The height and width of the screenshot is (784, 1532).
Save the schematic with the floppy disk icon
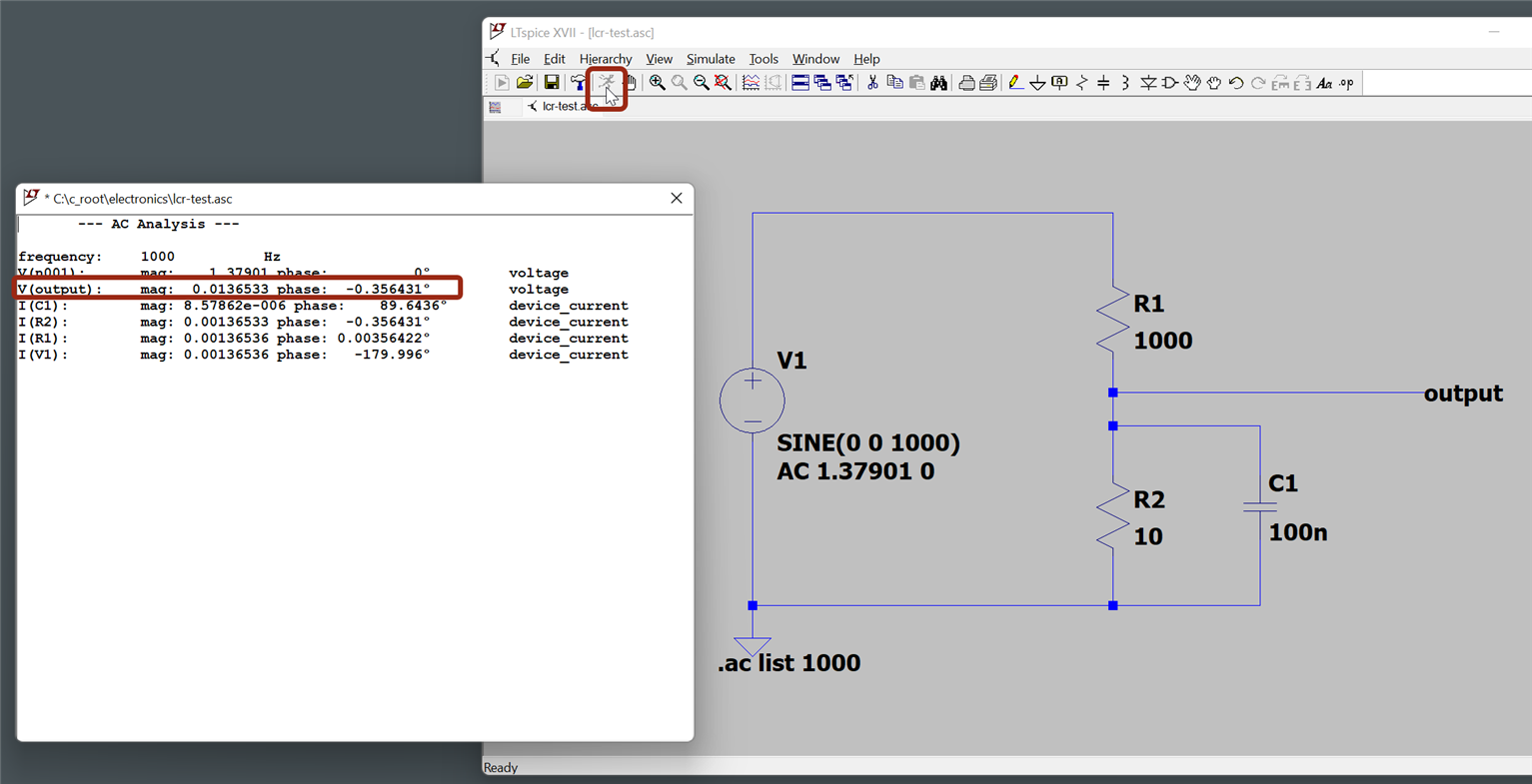(x=551, y=83)
